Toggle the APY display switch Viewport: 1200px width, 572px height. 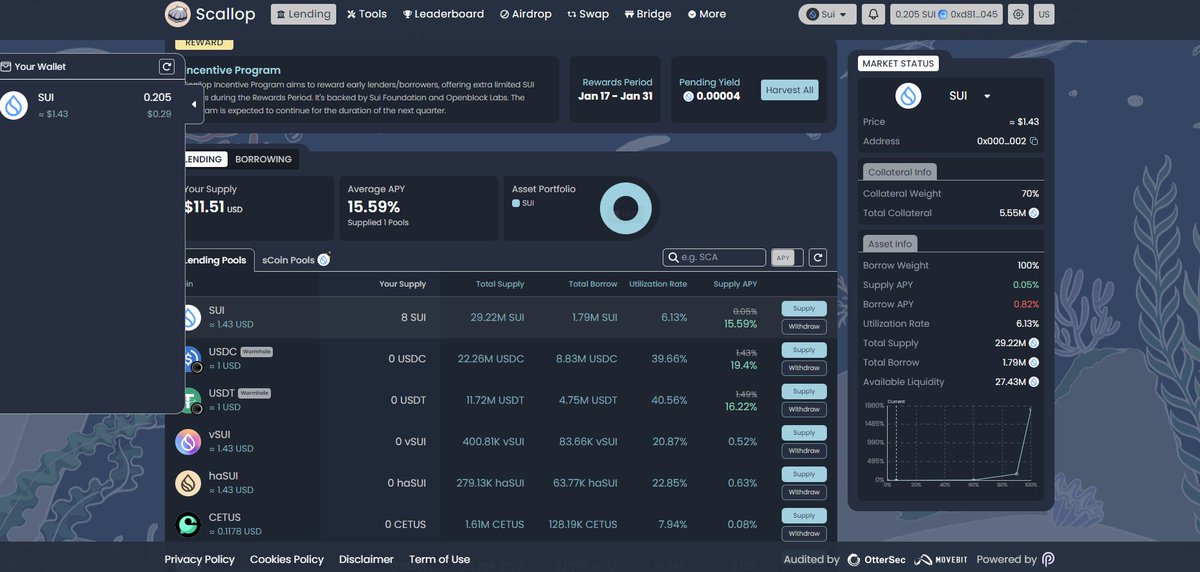click(x=786, y=258)
